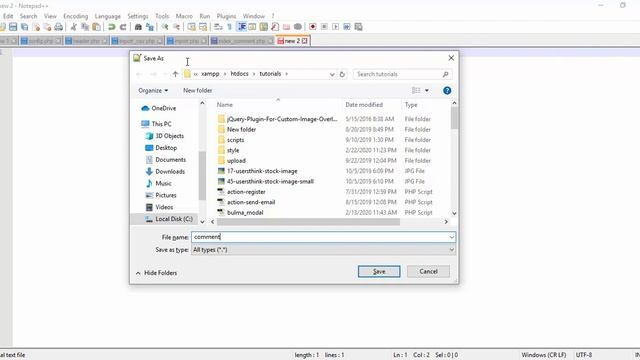
Task: Toggle the highlighted Indent Guide icon
Action: 242,27
